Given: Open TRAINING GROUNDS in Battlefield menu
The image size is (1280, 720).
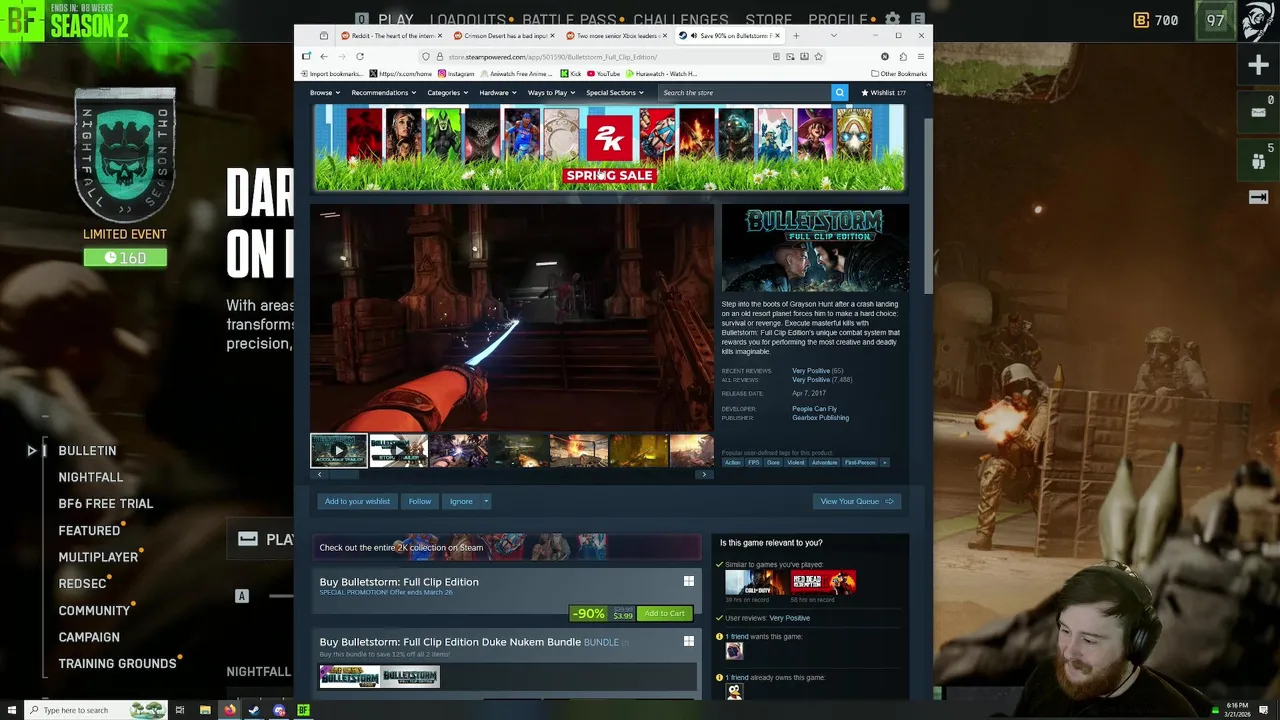Looking at the screenshot, I should 117,664.
